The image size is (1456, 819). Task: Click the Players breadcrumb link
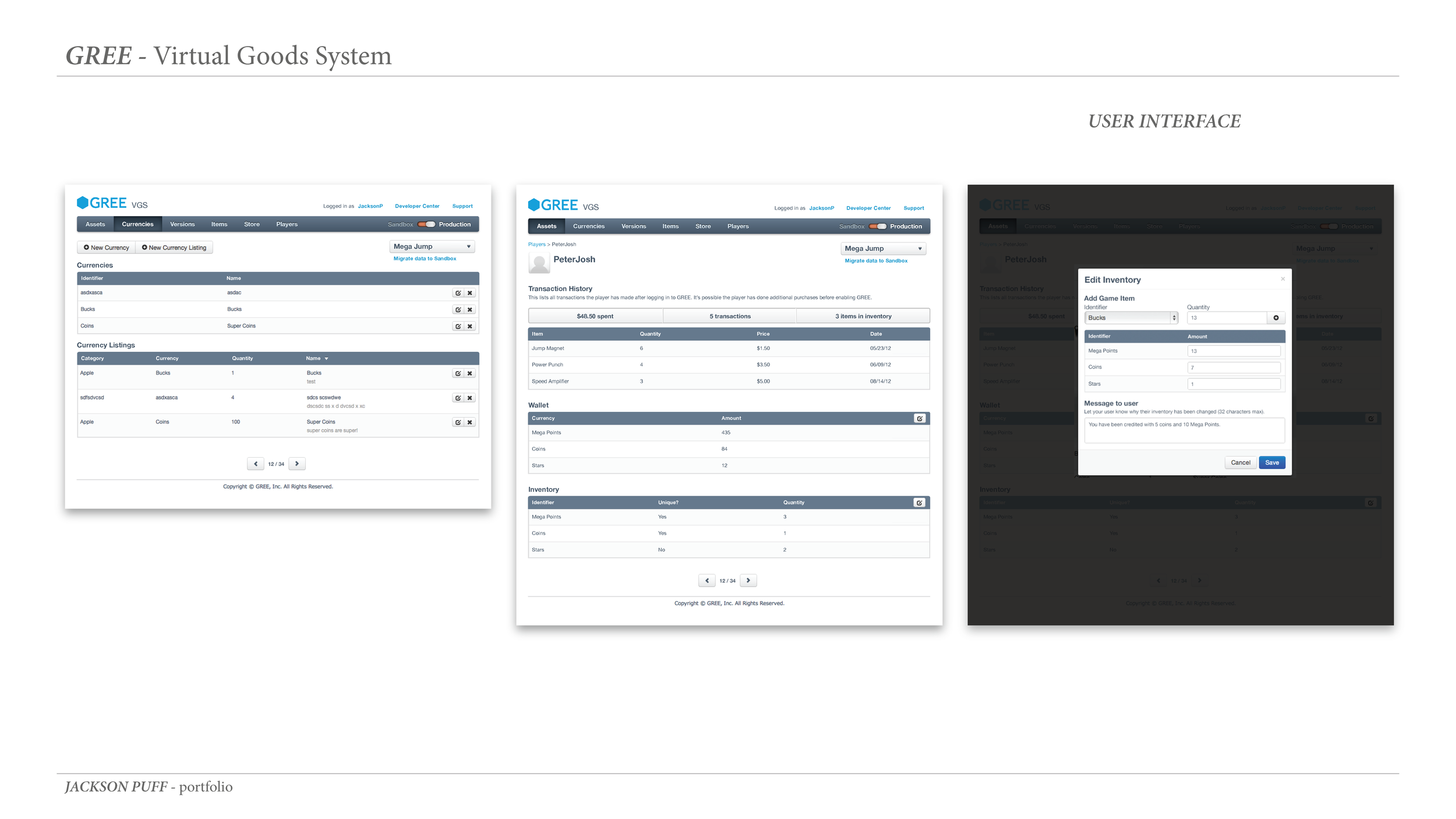coord(536,245)
